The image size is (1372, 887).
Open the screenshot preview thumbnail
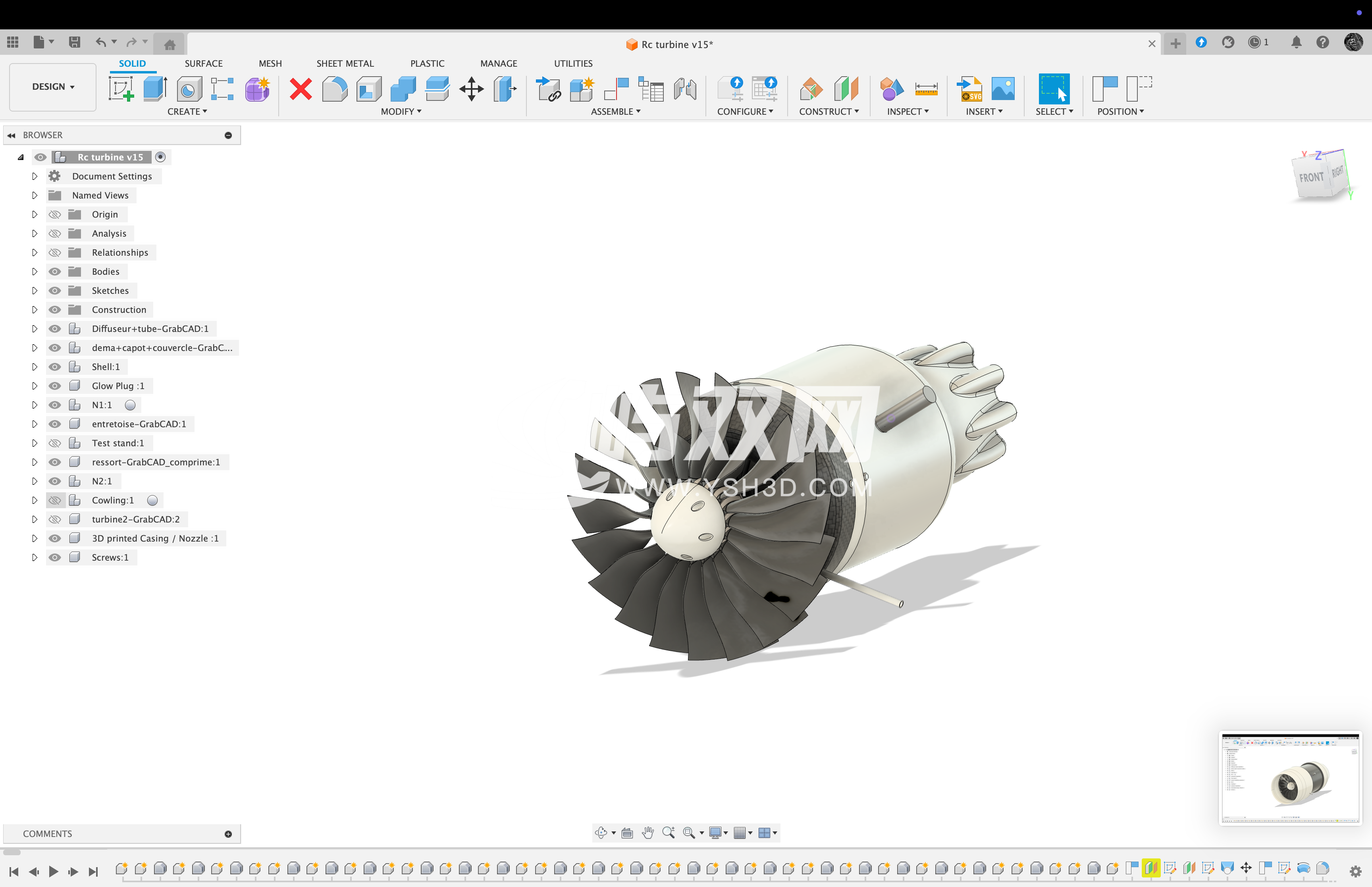[1290, 778]
